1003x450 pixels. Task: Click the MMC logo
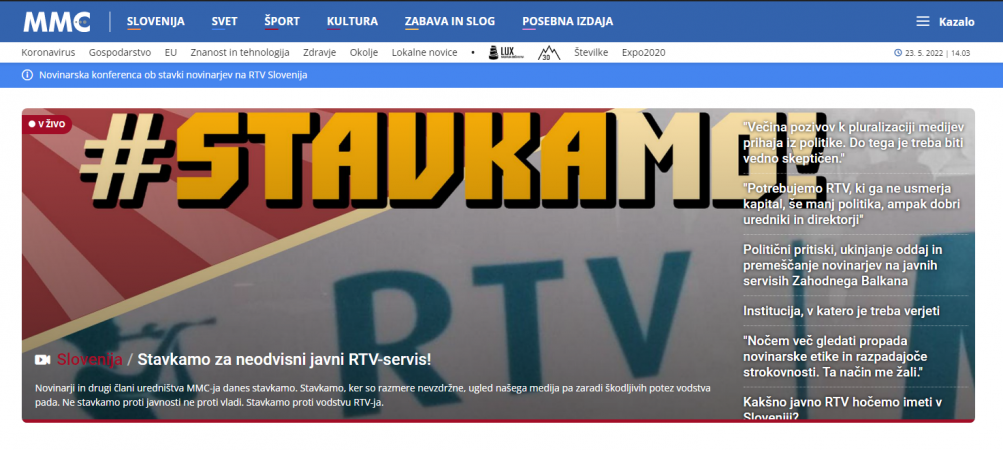[56, 22]
